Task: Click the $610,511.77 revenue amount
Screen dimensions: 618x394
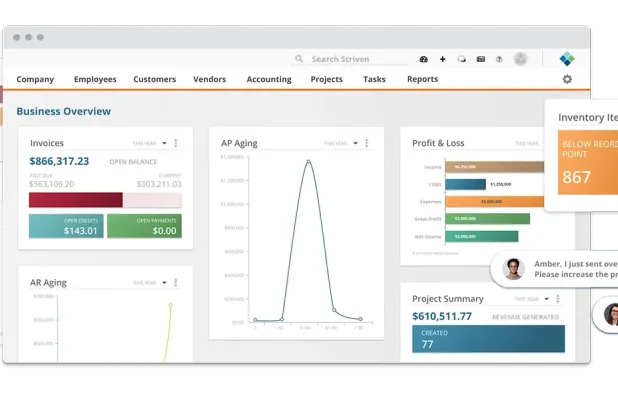Action: pos(442,316)
